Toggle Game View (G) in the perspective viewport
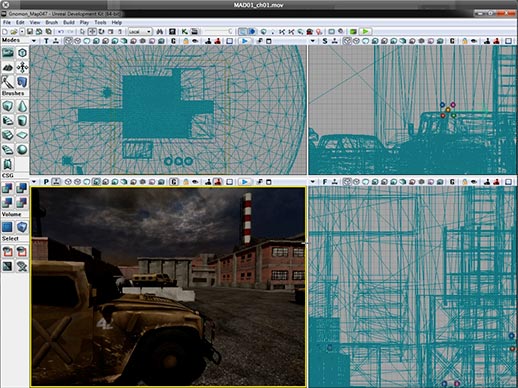Image resolution: width=518 pixels, height=388 pixels. tap(173, 182)
